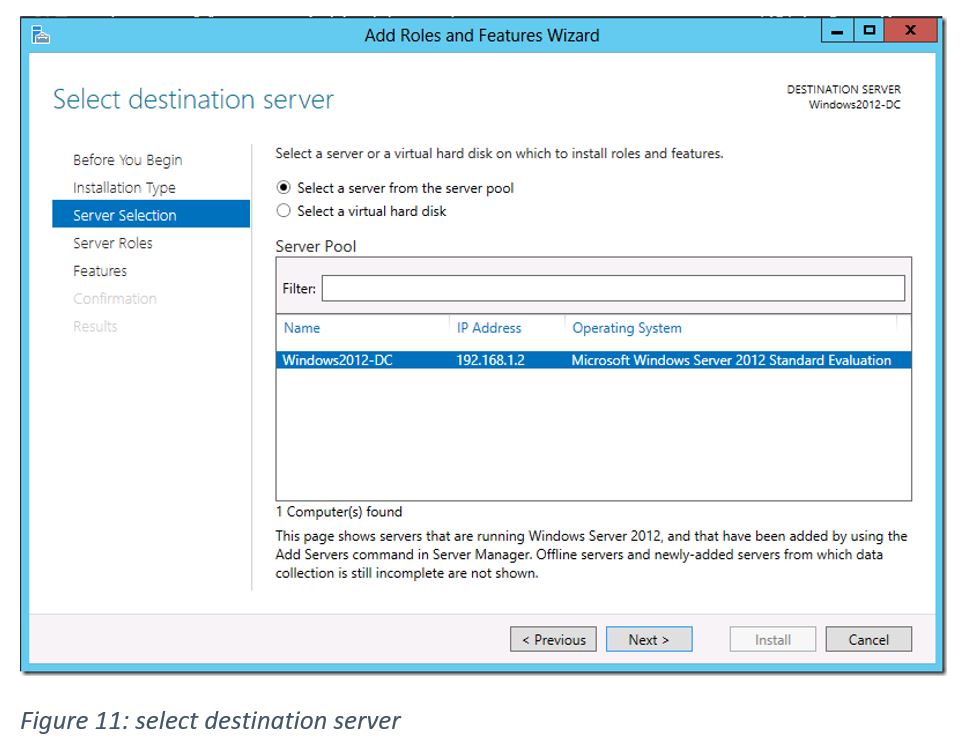Sort by Operating System column header
This screenshot has height=742, width=970.
pos(626,328)
